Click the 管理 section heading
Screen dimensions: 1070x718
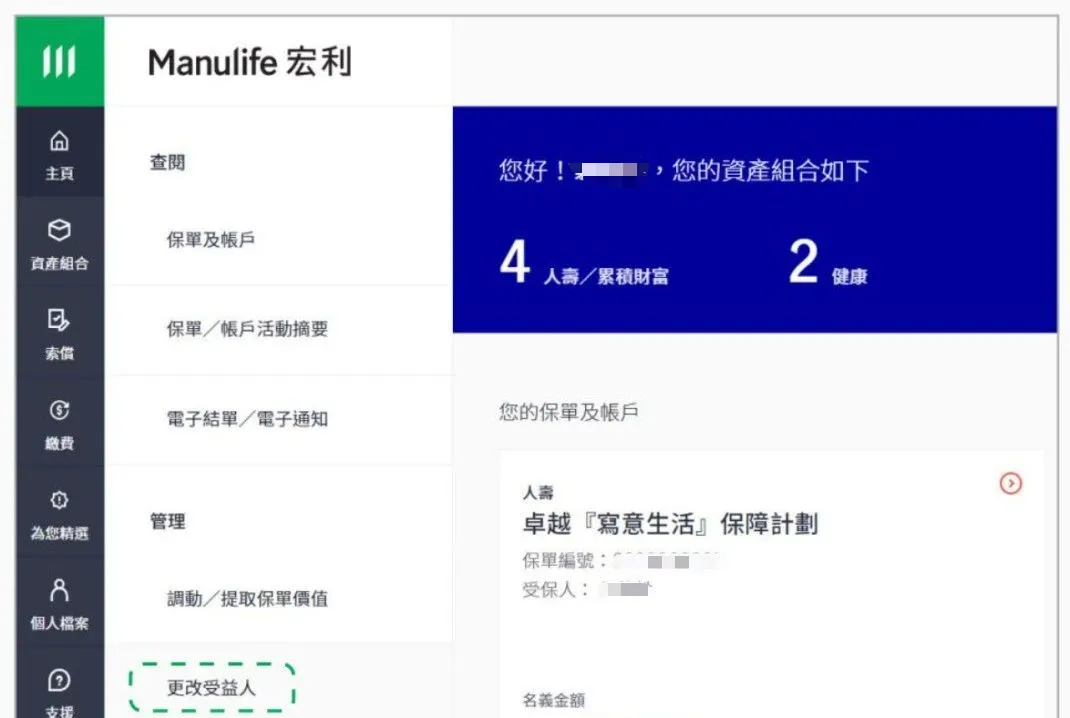coord(168,521)
